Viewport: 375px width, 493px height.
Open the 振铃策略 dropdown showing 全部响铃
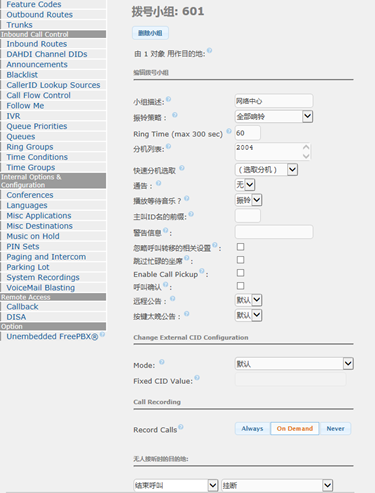[274, 117]
